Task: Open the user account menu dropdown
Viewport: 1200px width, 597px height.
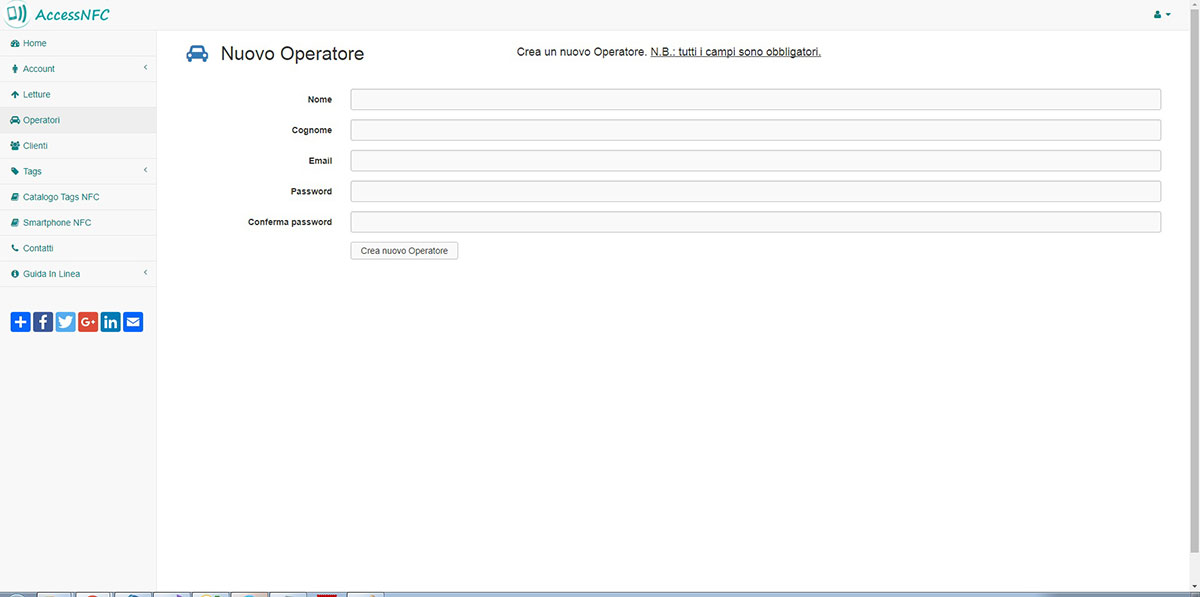Action: pyautogui.click(x=1162, y=15)
